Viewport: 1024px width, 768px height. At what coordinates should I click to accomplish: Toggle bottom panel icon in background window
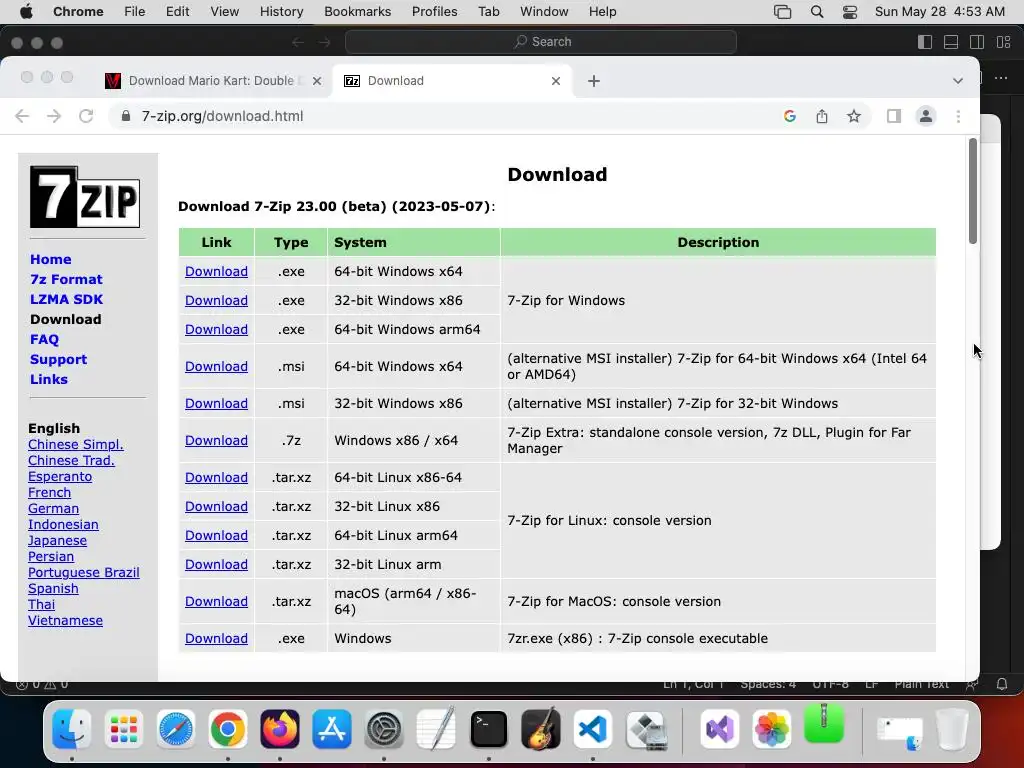[951, 42]
